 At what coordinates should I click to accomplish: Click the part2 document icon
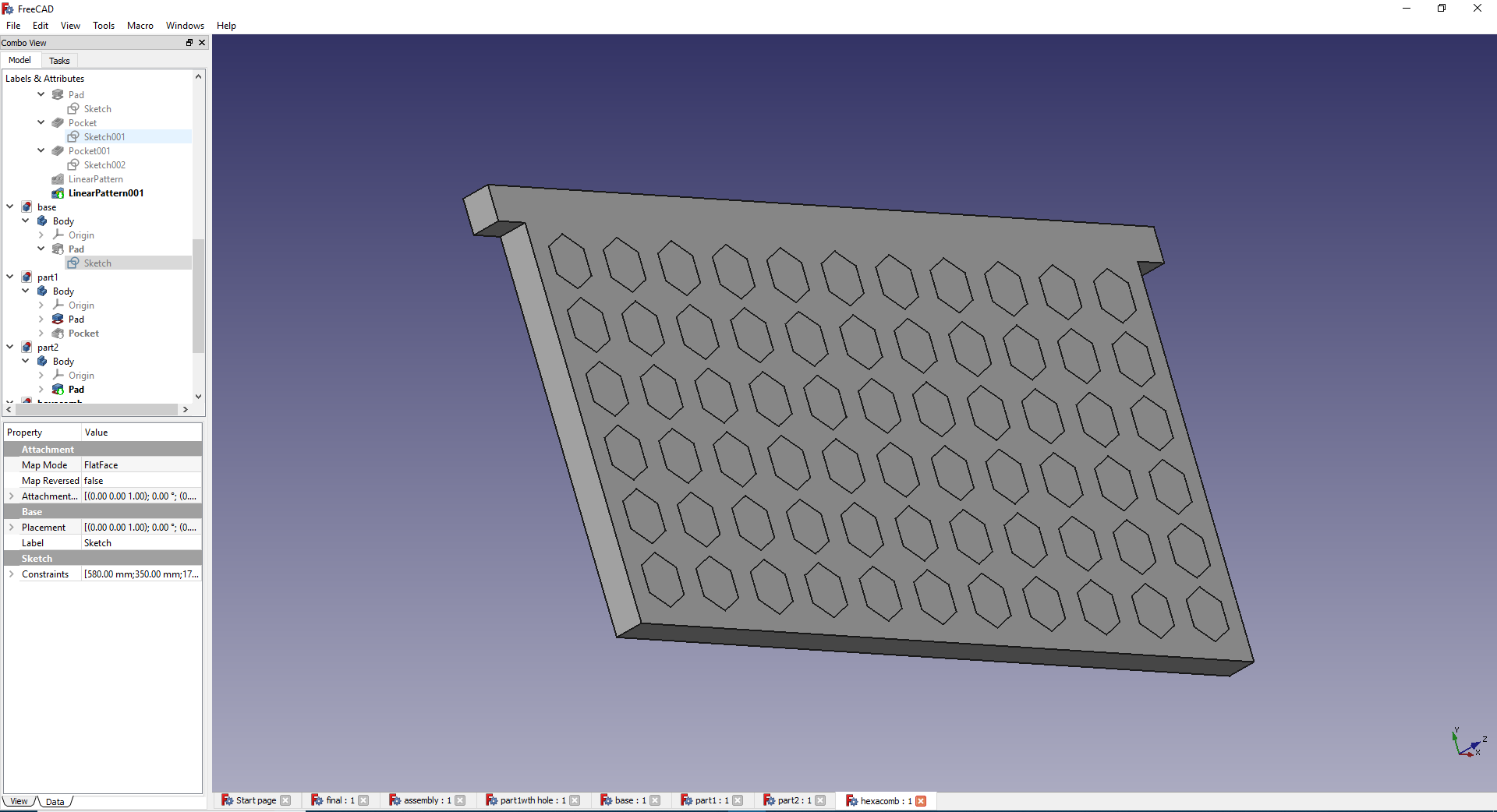click(x=27, y=347)
